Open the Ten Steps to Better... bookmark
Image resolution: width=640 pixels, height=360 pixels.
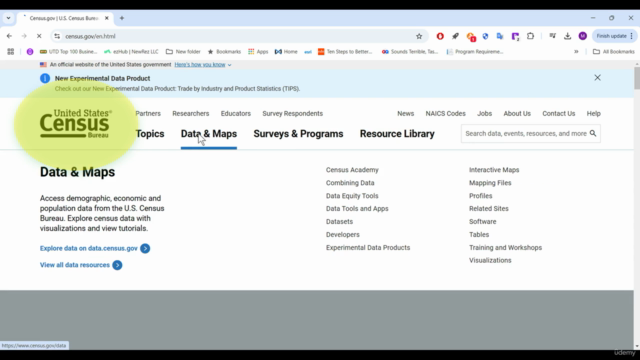point(345,51)
